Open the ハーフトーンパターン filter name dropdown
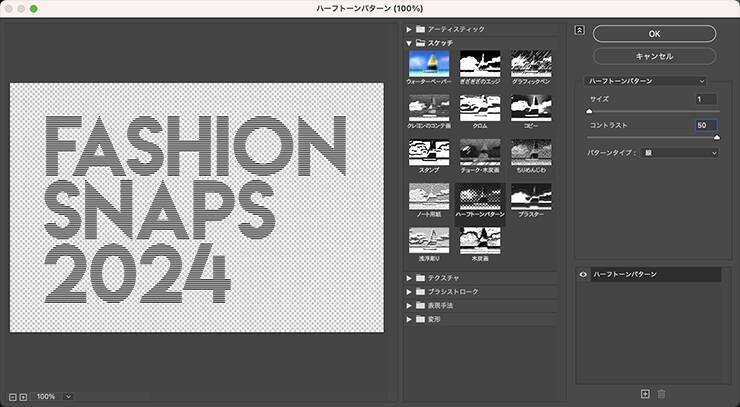Image resolution: width=740 pixels, height=407 pixels. coord(645,80)
